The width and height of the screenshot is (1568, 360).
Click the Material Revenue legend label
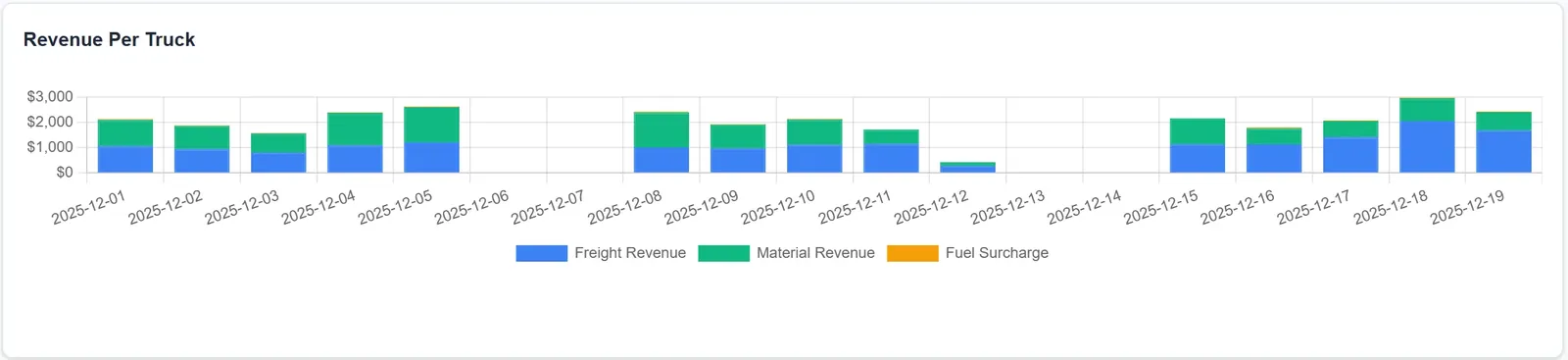815,253
